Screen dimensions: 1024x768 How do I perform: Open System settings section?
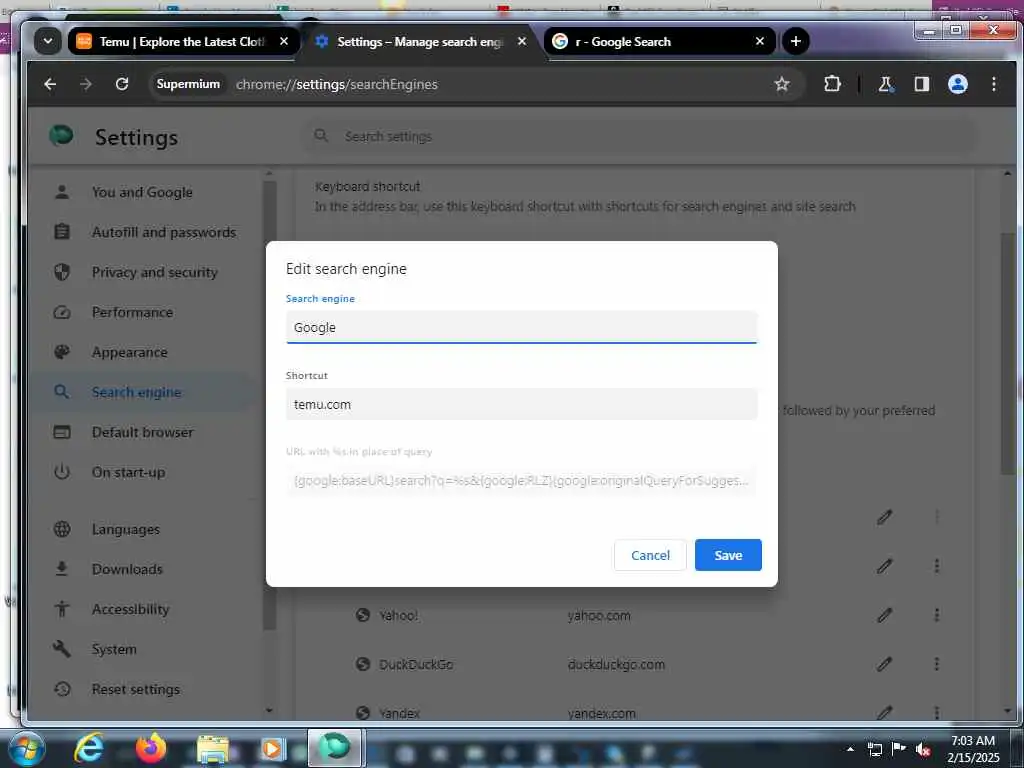pos(114,649)
